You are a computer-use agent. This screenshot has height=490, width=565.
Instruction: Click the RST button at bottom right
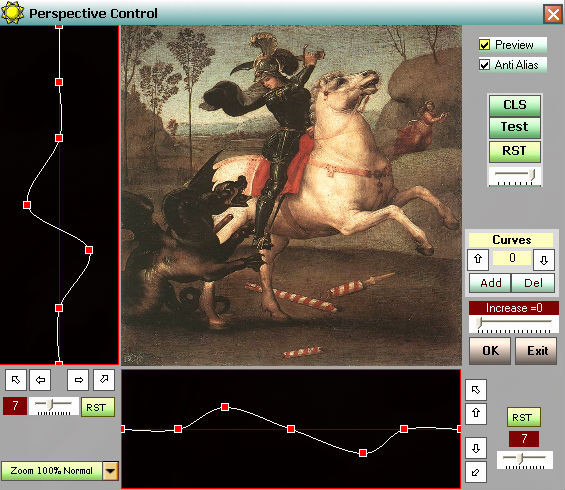[524, 417]
